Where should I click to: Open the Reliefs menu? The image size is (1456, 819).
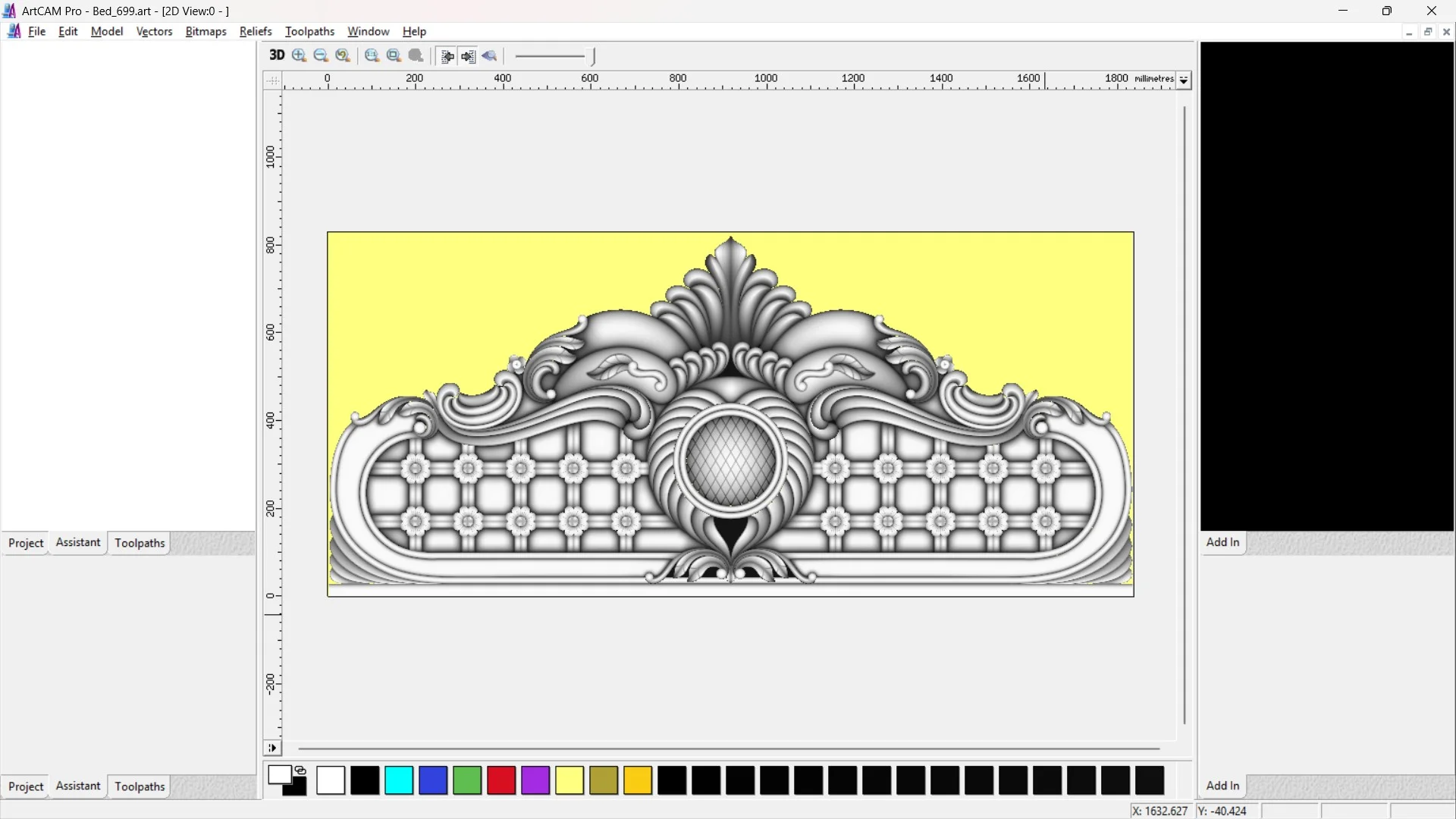[x=255, y=31]
